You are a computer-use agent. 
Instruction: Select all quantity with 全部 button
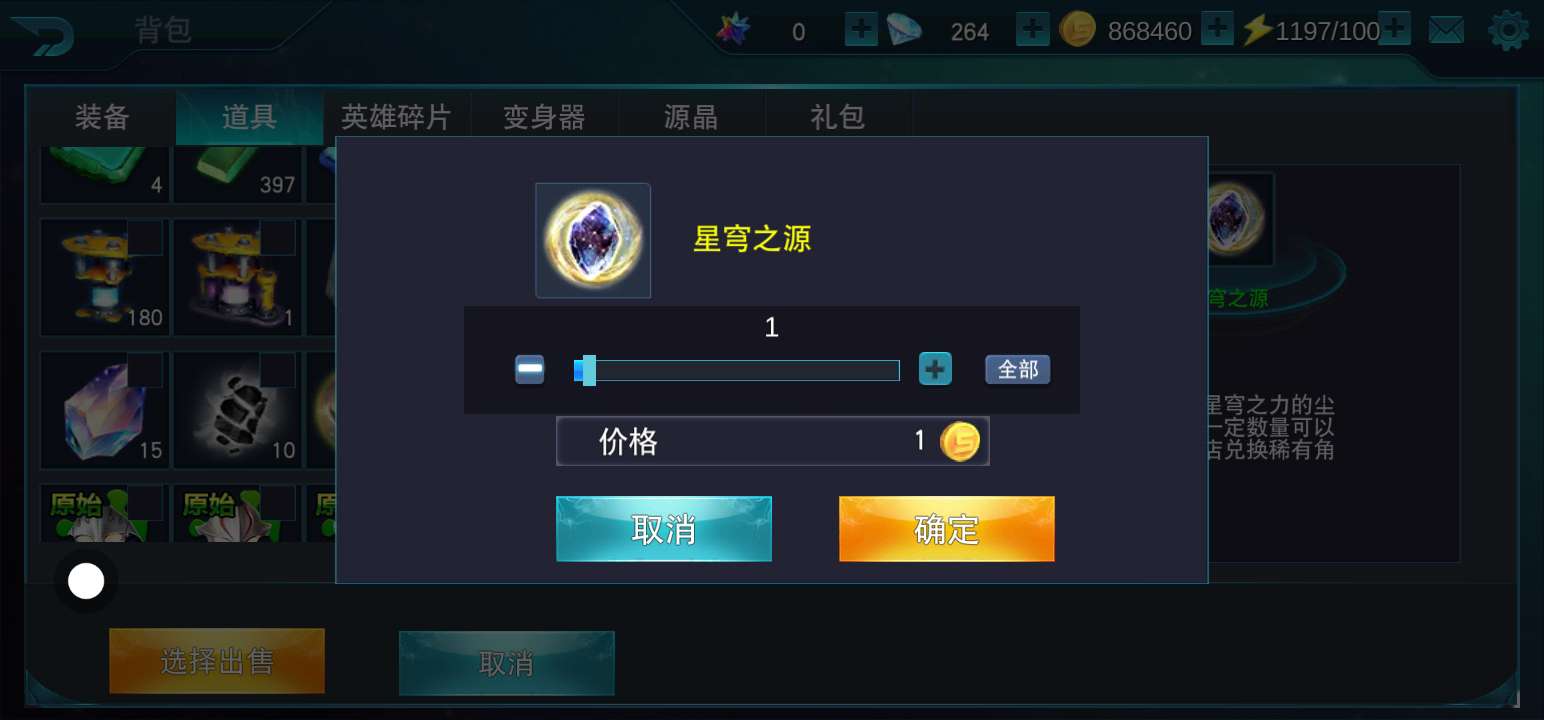(x=1018, y=370)
